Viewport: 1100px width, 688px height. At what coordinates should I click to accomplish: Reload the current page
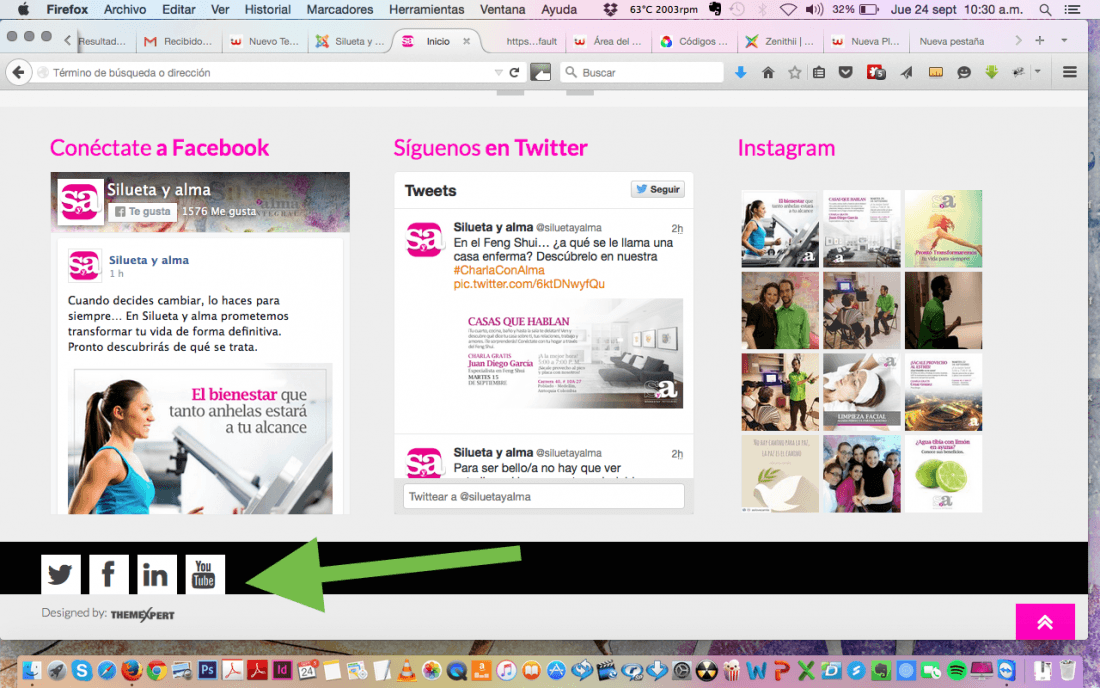pos(514,72)
